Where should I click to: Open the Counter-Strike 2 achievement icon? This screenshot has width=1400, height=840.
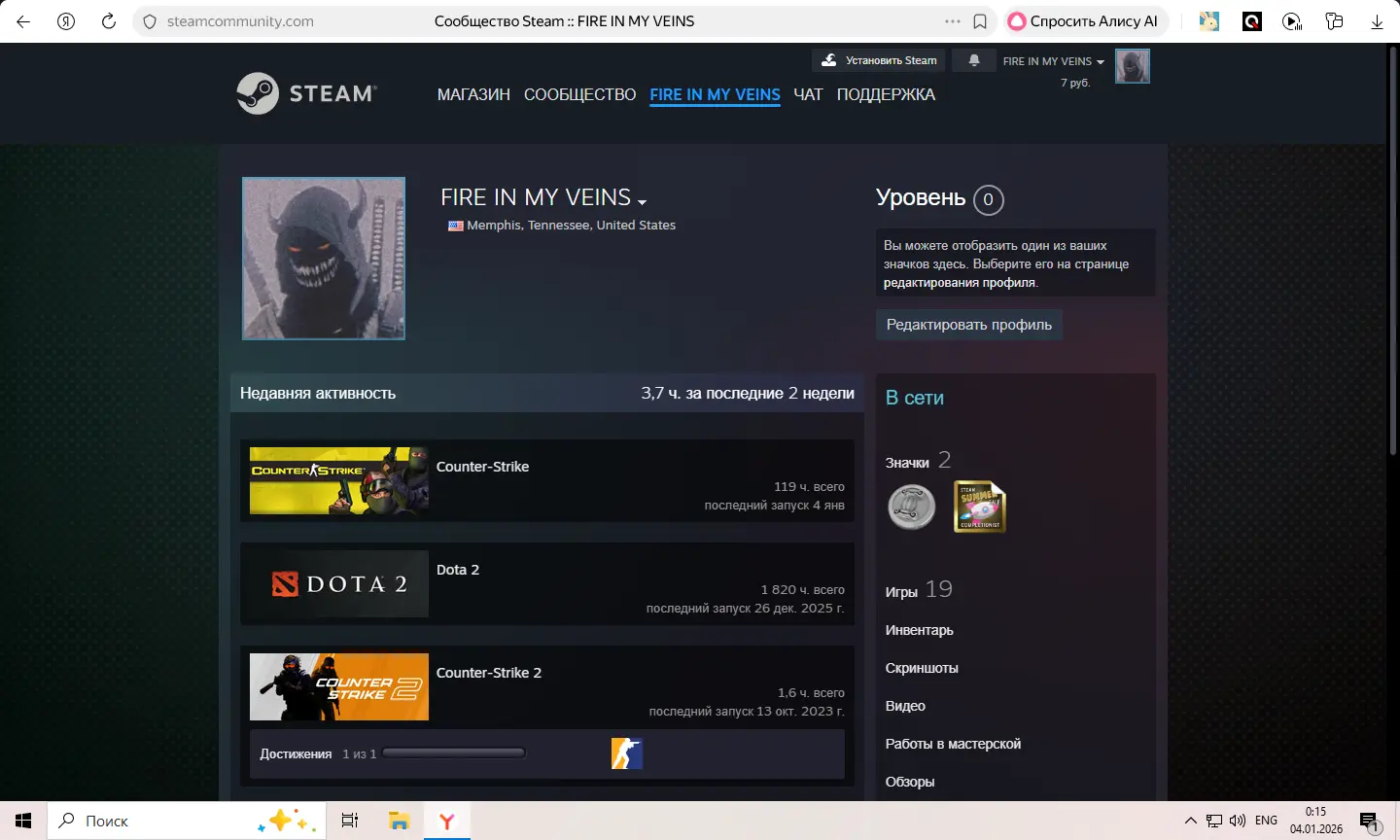pos(627,753)
